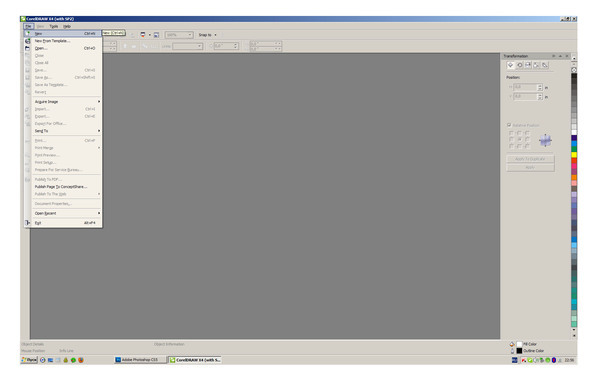Pick the yellow swatch in the color palette
The width and height of the screenshot is (600, 380).
[x=574, y=155]
